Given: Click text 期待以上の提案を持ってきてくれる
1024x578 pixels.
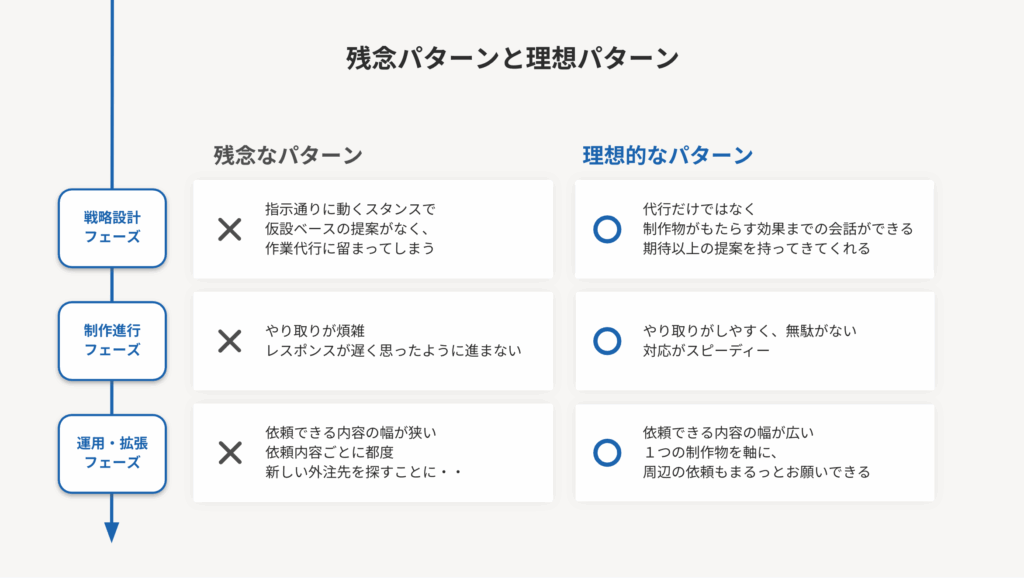Looking at the screenshot, I should [x=756, y=248].
